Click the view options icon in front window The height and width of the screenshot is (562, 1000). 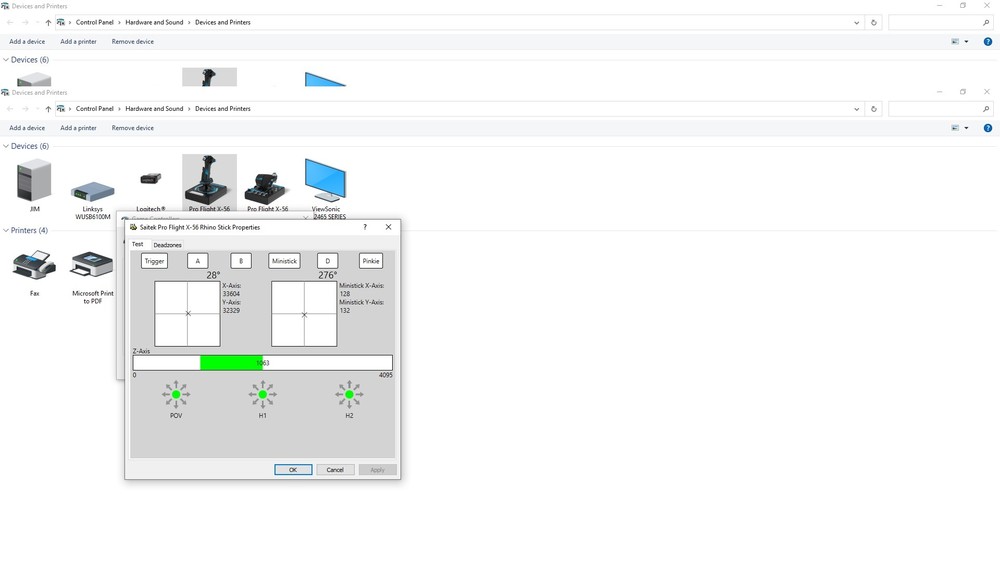tap(955, 128)
